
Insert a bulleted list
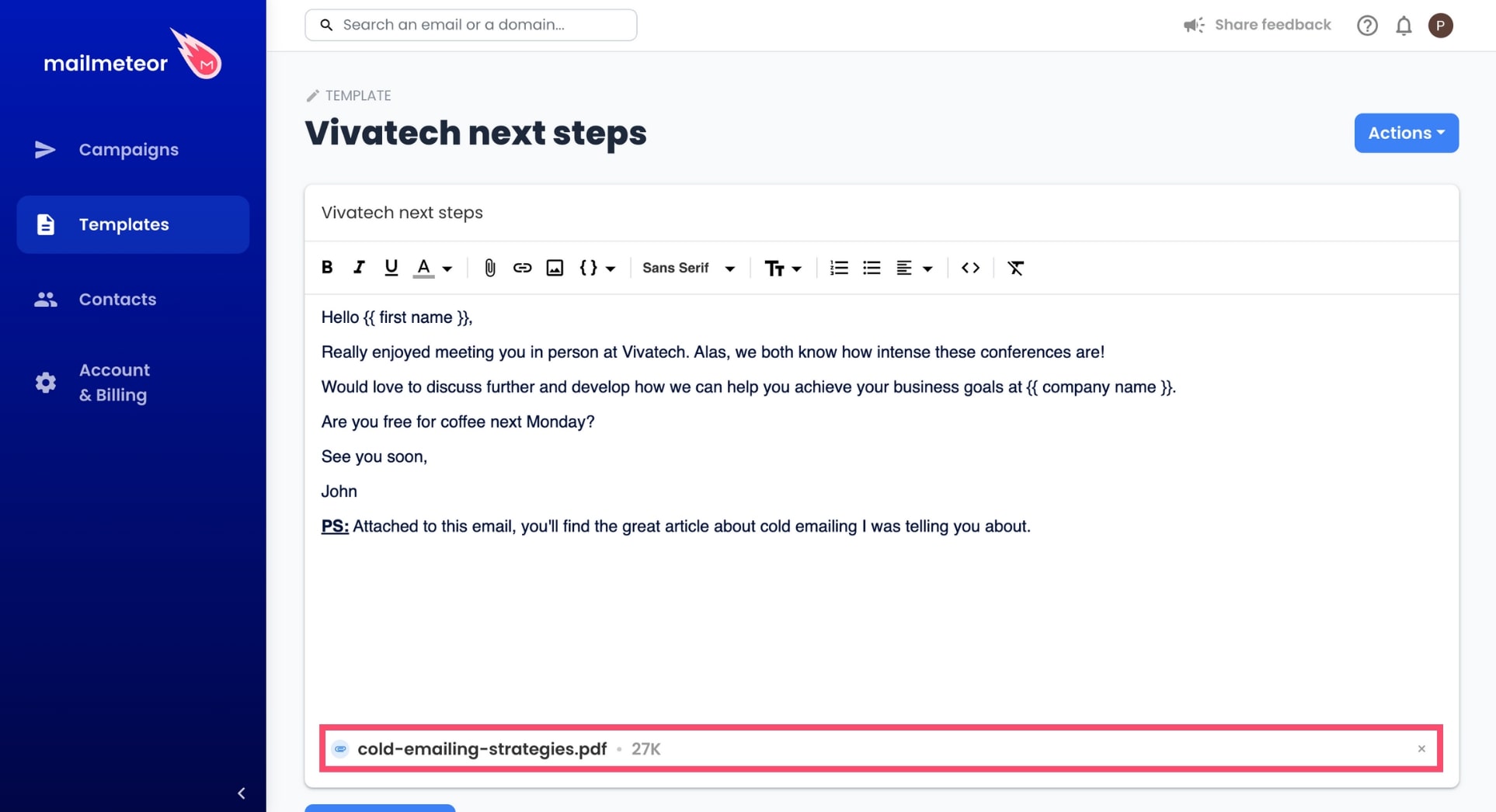coord(872,268)
